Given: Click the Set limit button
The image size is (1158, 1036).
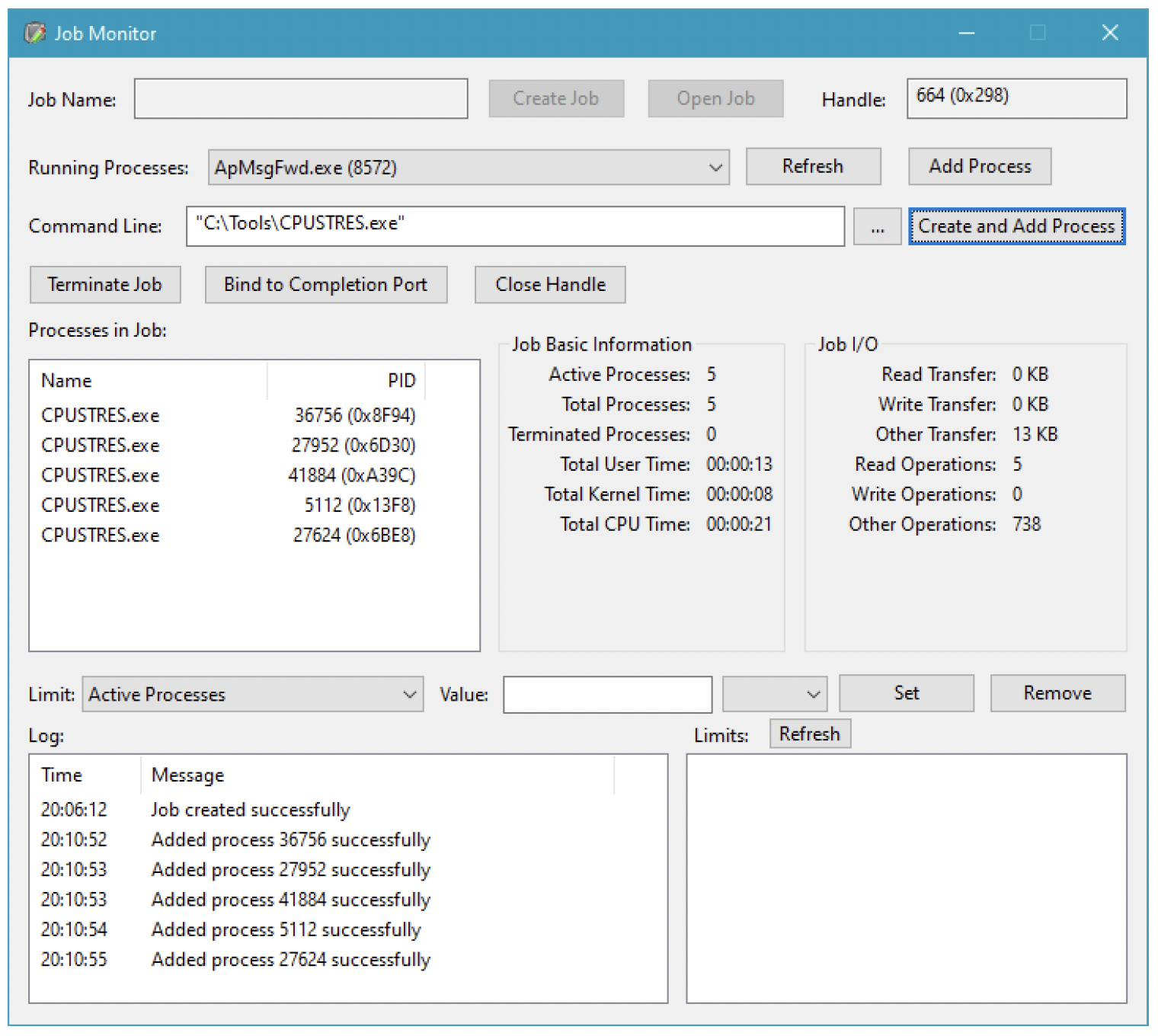Looking at the screenshot, I should [x=906, y=693].
